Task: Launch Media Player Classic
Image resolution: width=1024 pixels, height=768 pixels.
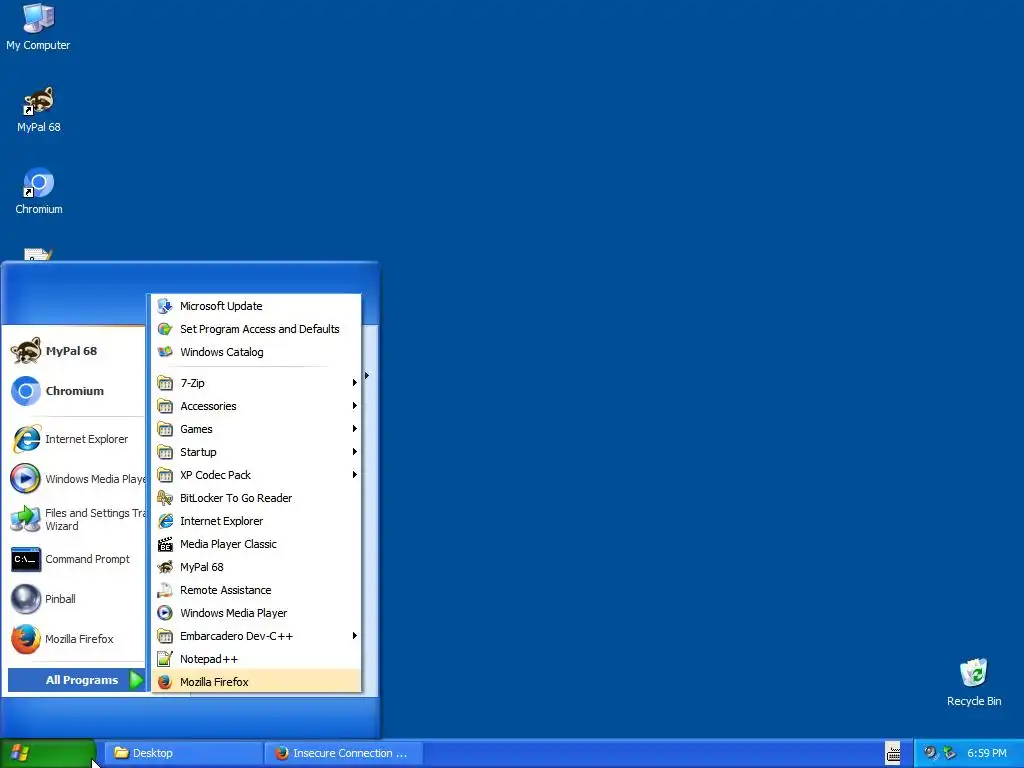Action: [256, 544]
